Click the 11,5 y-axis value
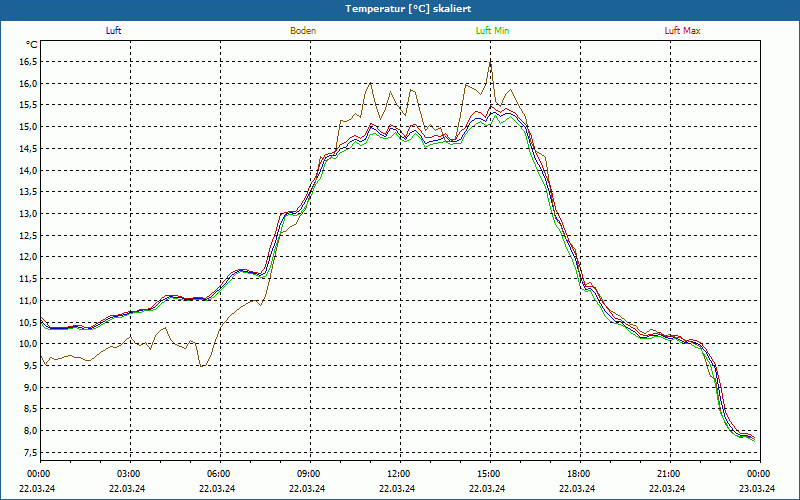800x500 pixels. tap(28, 279)
